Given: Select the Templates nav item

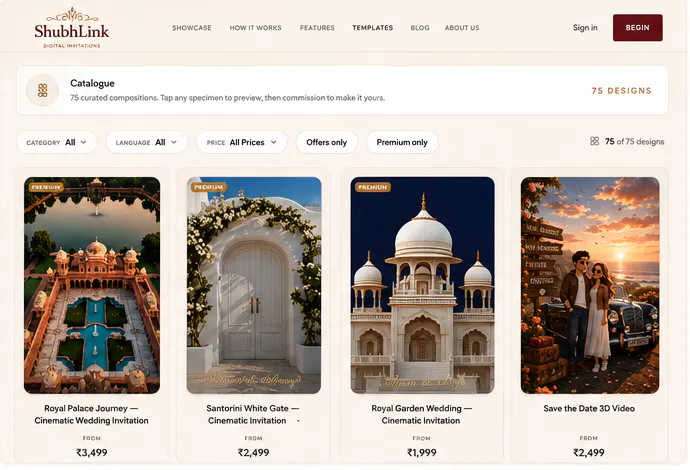Looking at the screenshot, I should click(373, 28).
